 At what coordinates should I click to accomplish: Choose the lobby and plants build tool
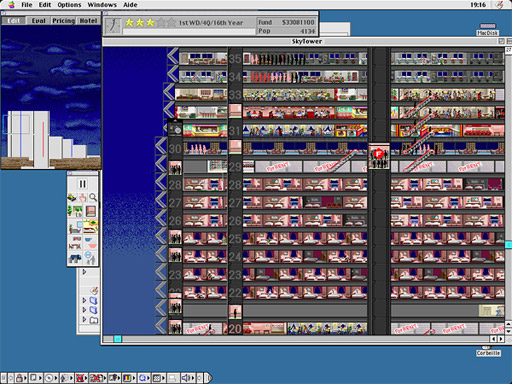(x=75, y=211)
